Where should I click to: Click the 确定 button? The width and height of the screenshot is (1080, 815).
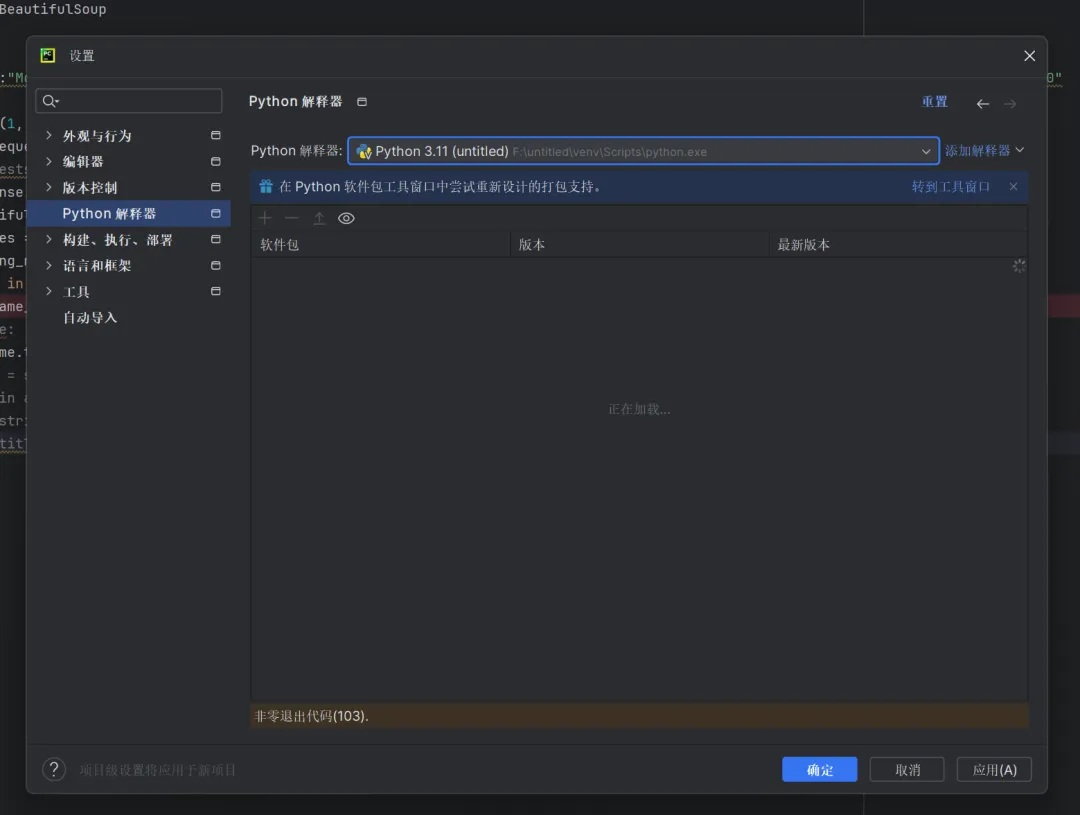tap(820, 770)
